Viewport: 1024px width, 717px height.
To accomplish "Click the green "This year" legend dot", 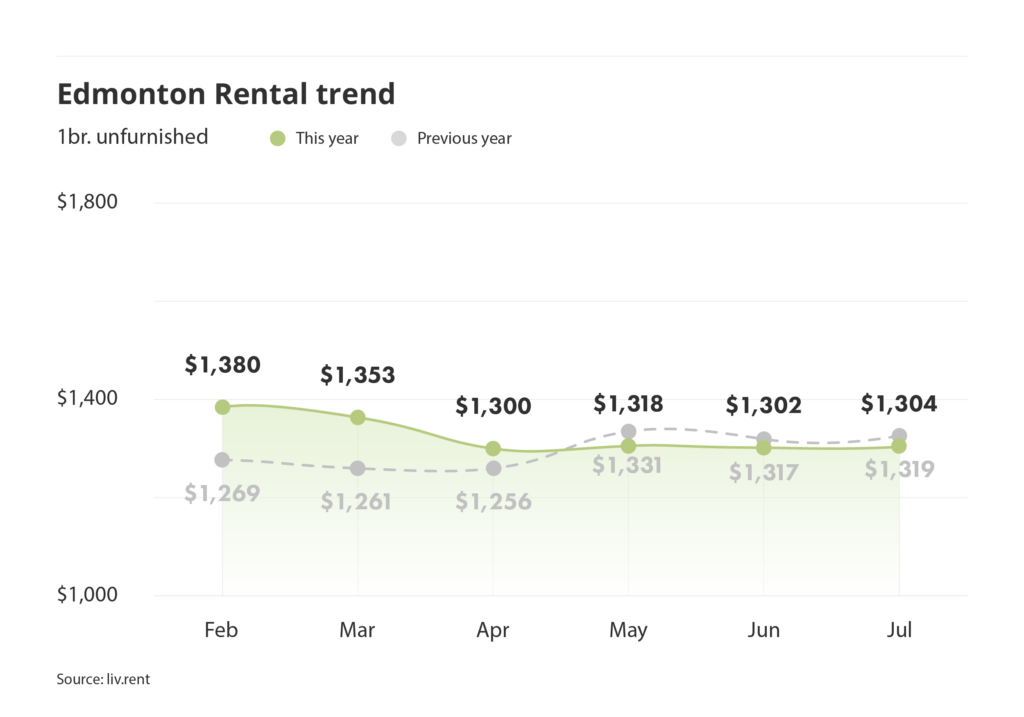I will pyautogui.click(x=278, y=138).
